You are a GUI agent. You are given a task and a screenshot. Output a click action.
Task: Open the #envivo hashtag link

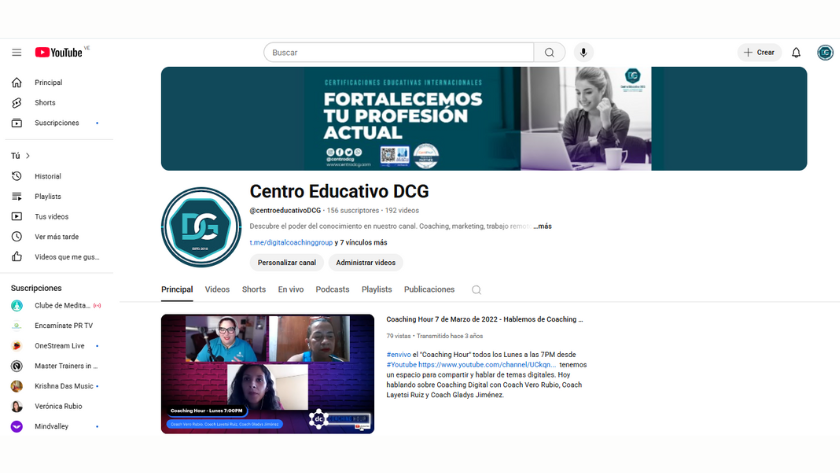(x=399, y=355)
